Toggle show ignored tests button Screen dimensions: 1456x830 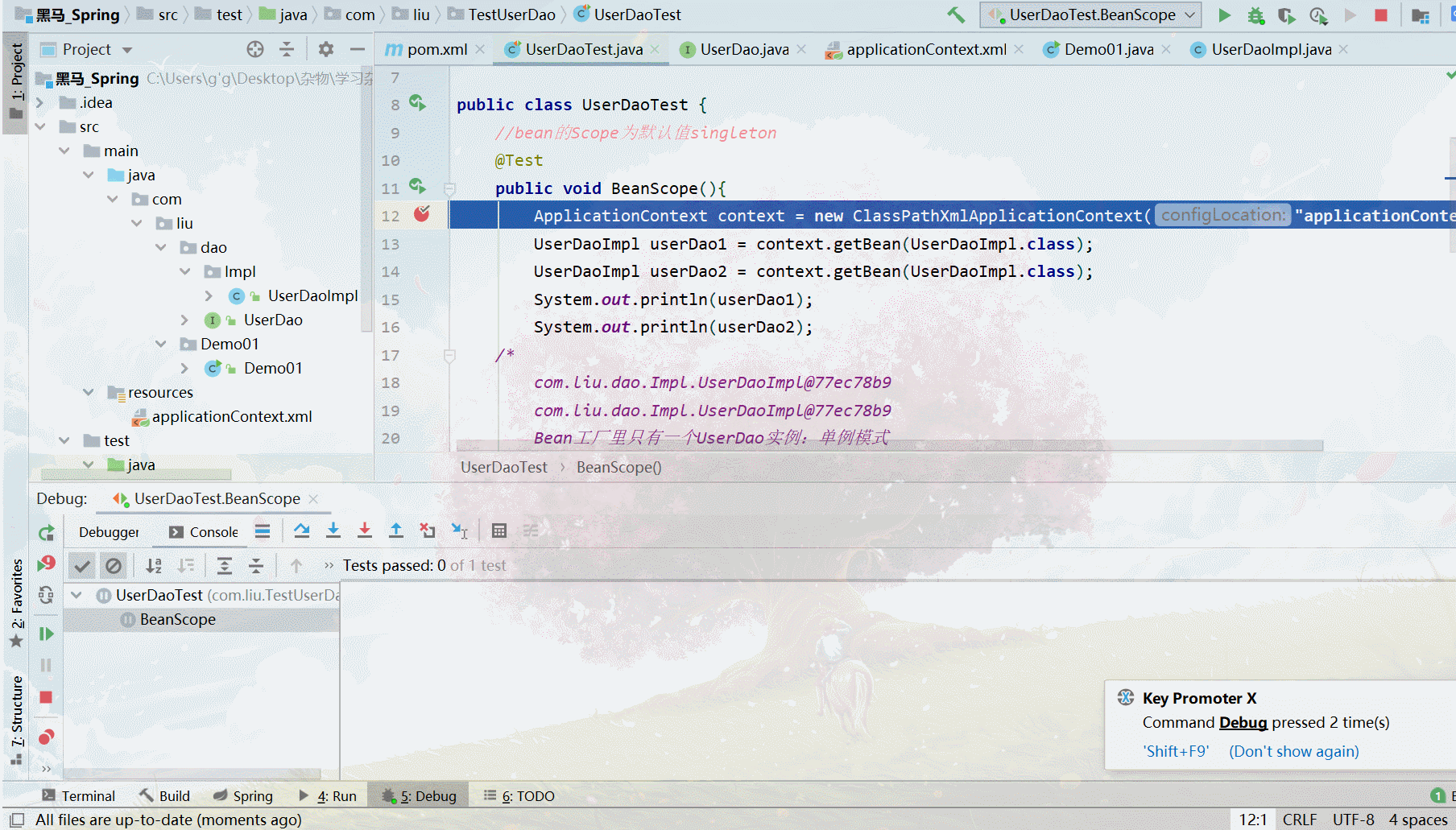click(x=114, y=566)
